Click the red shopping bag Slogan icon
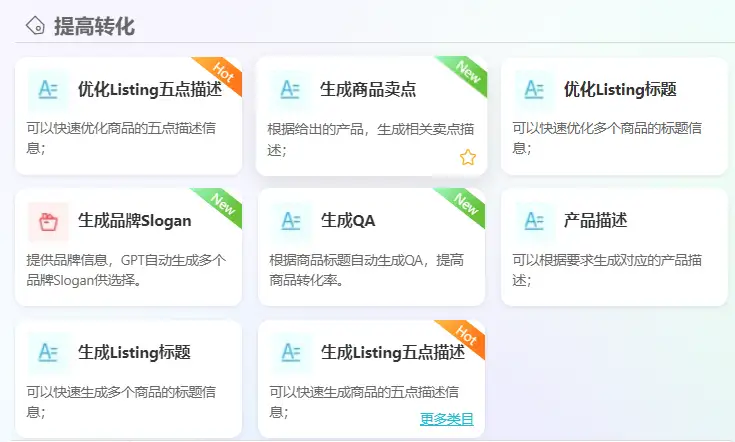Viewport: 735px width, 442px height. tap(48, 221)
